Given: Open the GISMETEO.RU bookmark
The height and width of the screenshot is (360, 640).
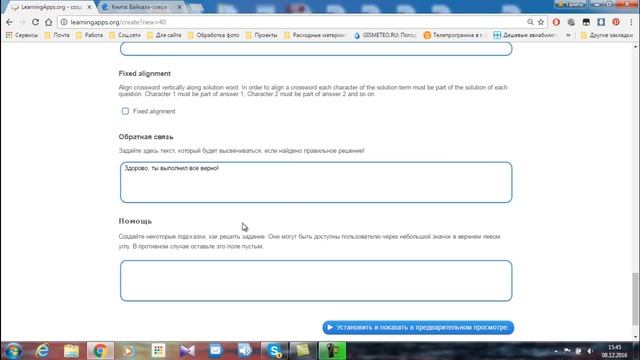Looking at the screenshot, I should pyautogui.click(x=385, y=35).
